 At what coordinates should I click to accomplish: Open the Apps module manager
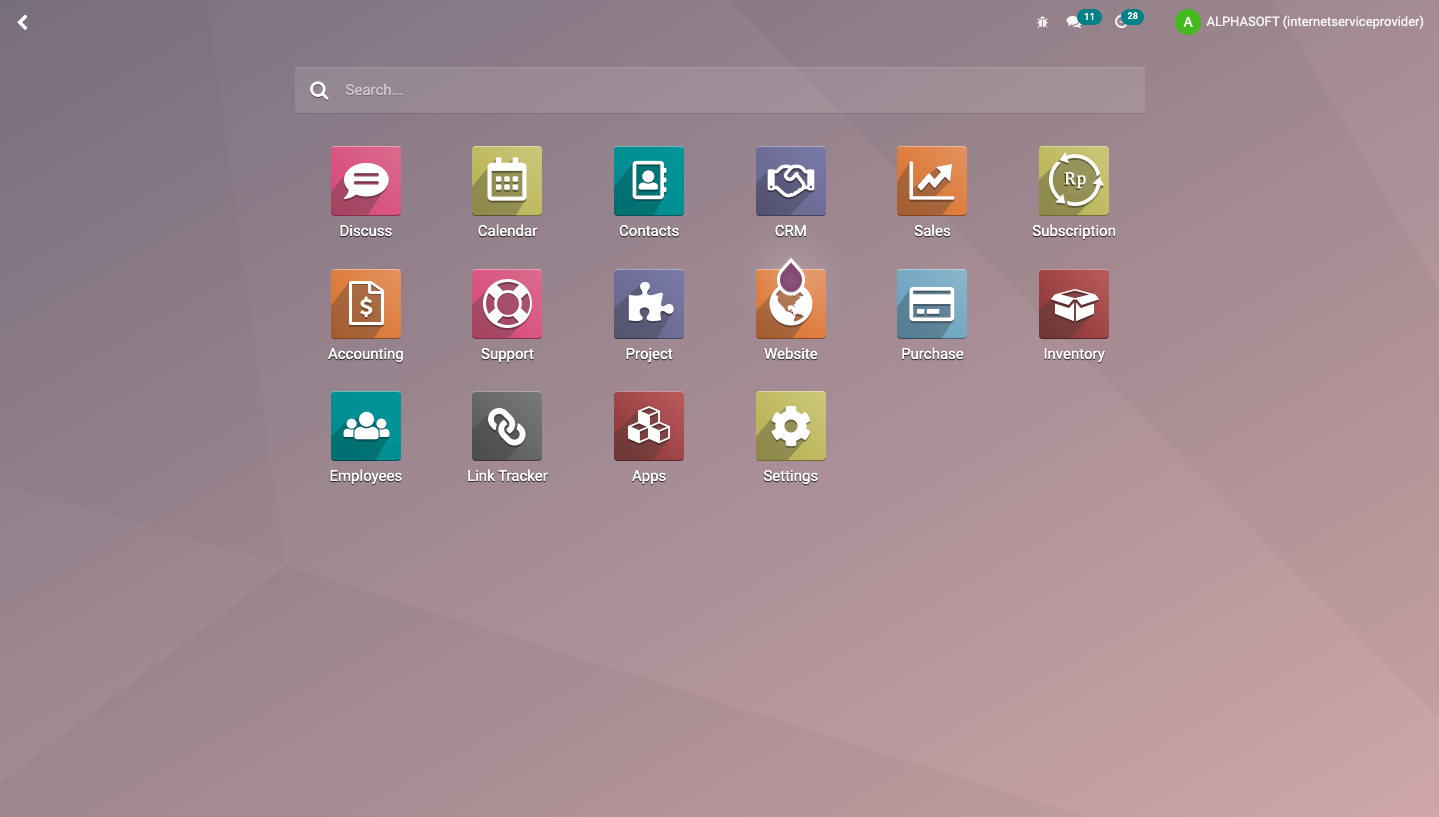click(649, 426)
